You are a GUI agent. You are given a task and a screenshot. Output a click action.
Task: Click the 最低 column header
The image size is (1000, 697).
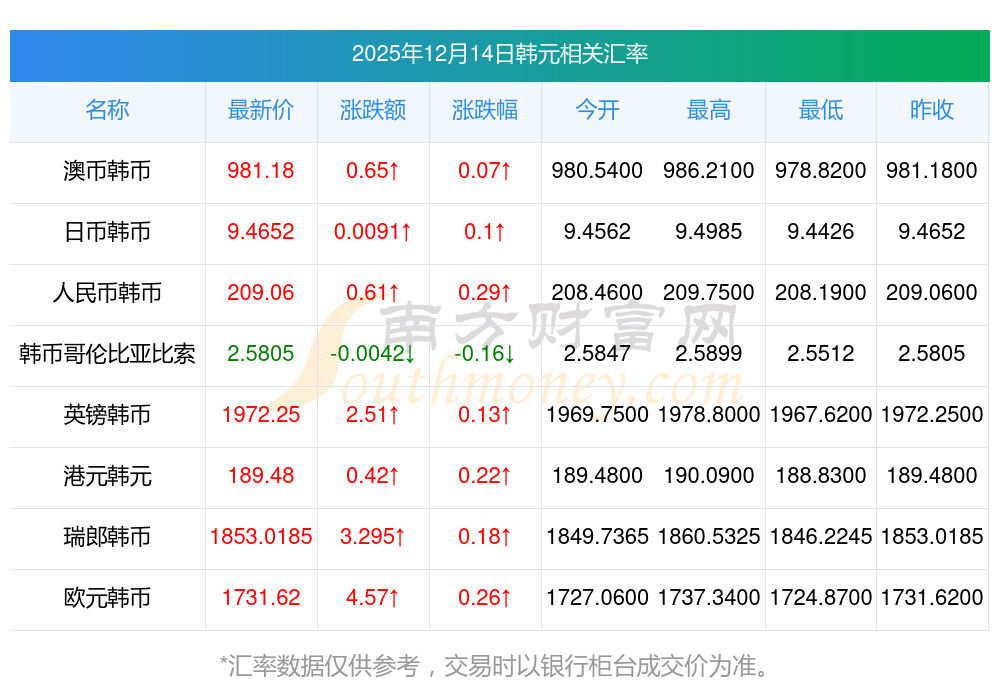pos(821,110)
